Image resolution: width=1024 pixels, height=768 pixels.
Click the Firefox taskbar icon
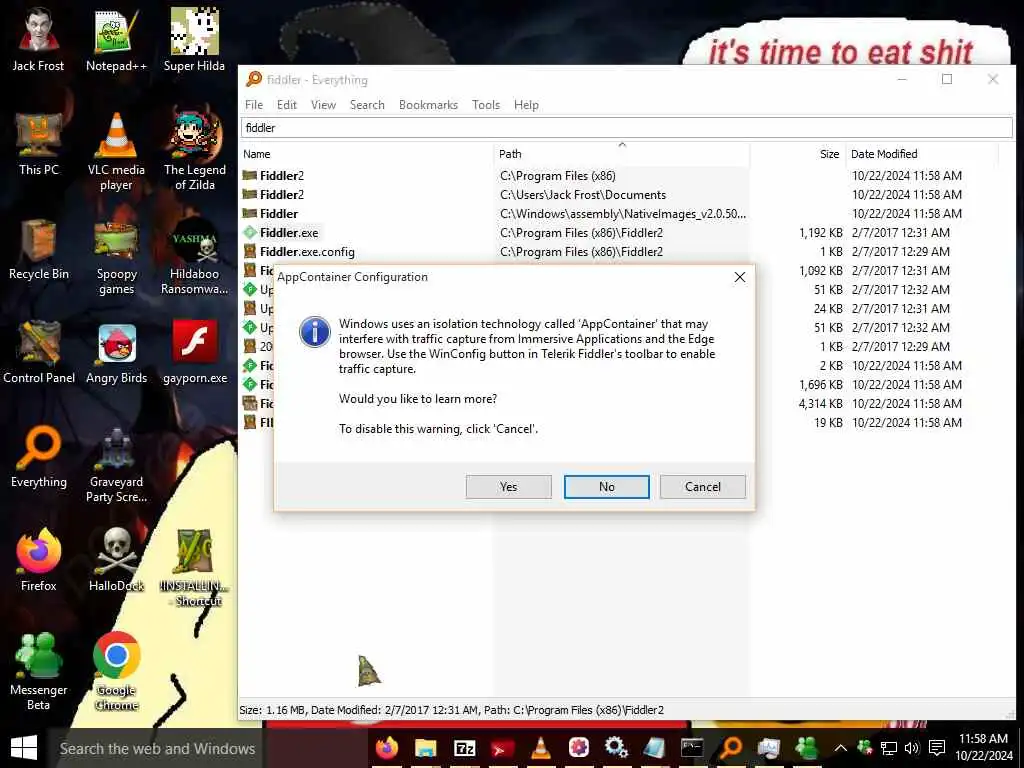pyautogui.click(x=387, y=748)
